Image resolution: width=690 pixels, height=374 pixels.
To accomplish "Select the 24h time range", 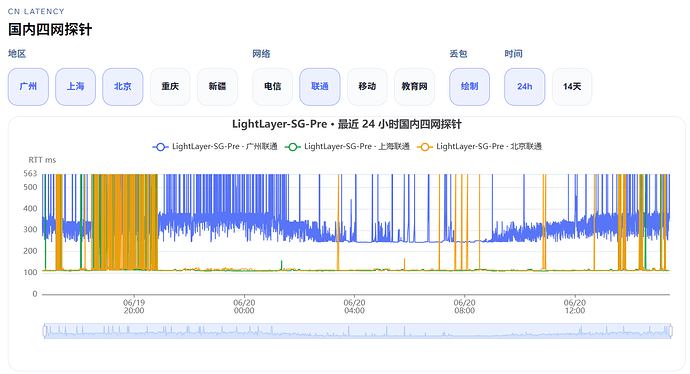I will tap(525, 87).
